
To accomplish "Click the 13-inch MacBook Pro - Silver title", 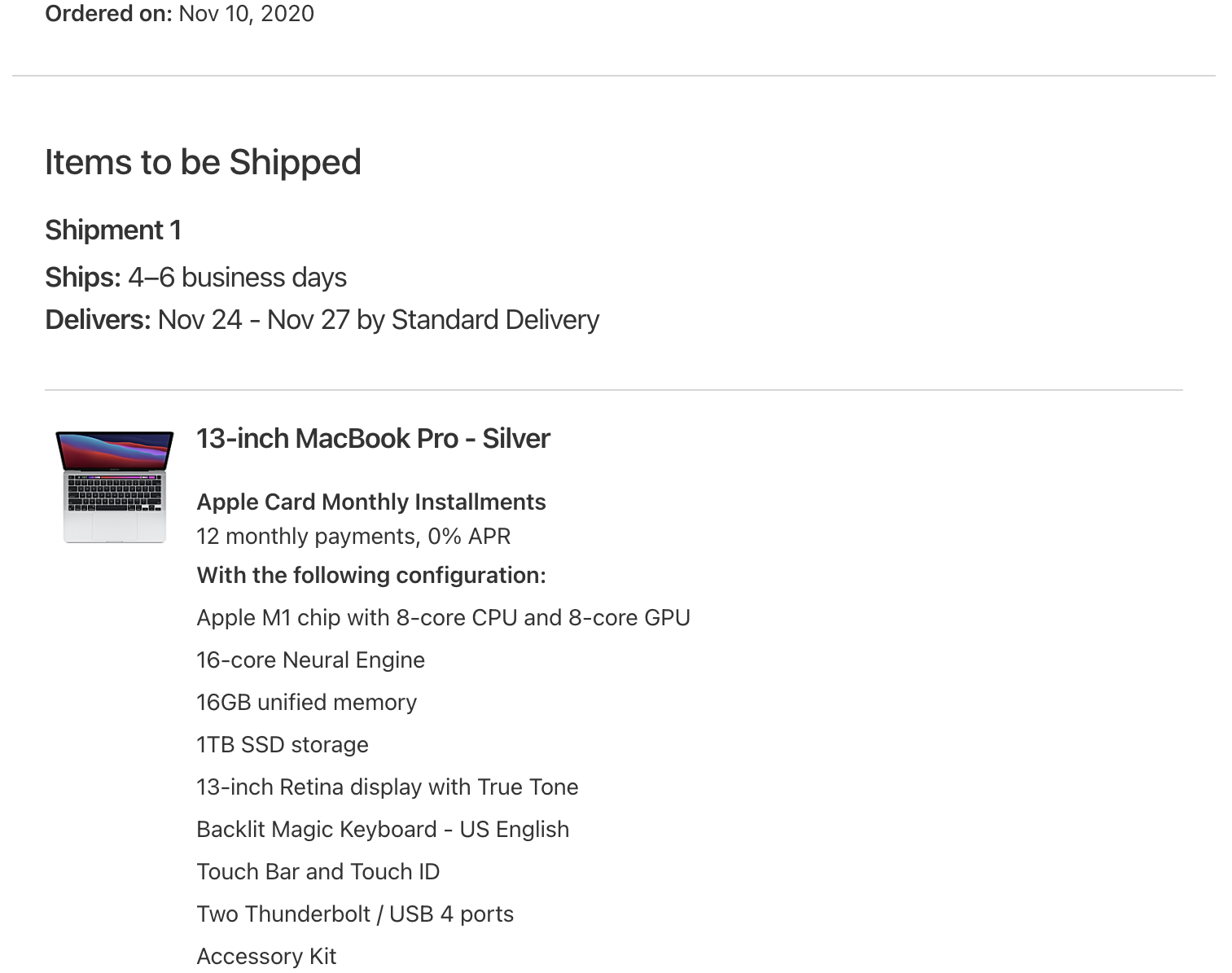I will point(373,439).
